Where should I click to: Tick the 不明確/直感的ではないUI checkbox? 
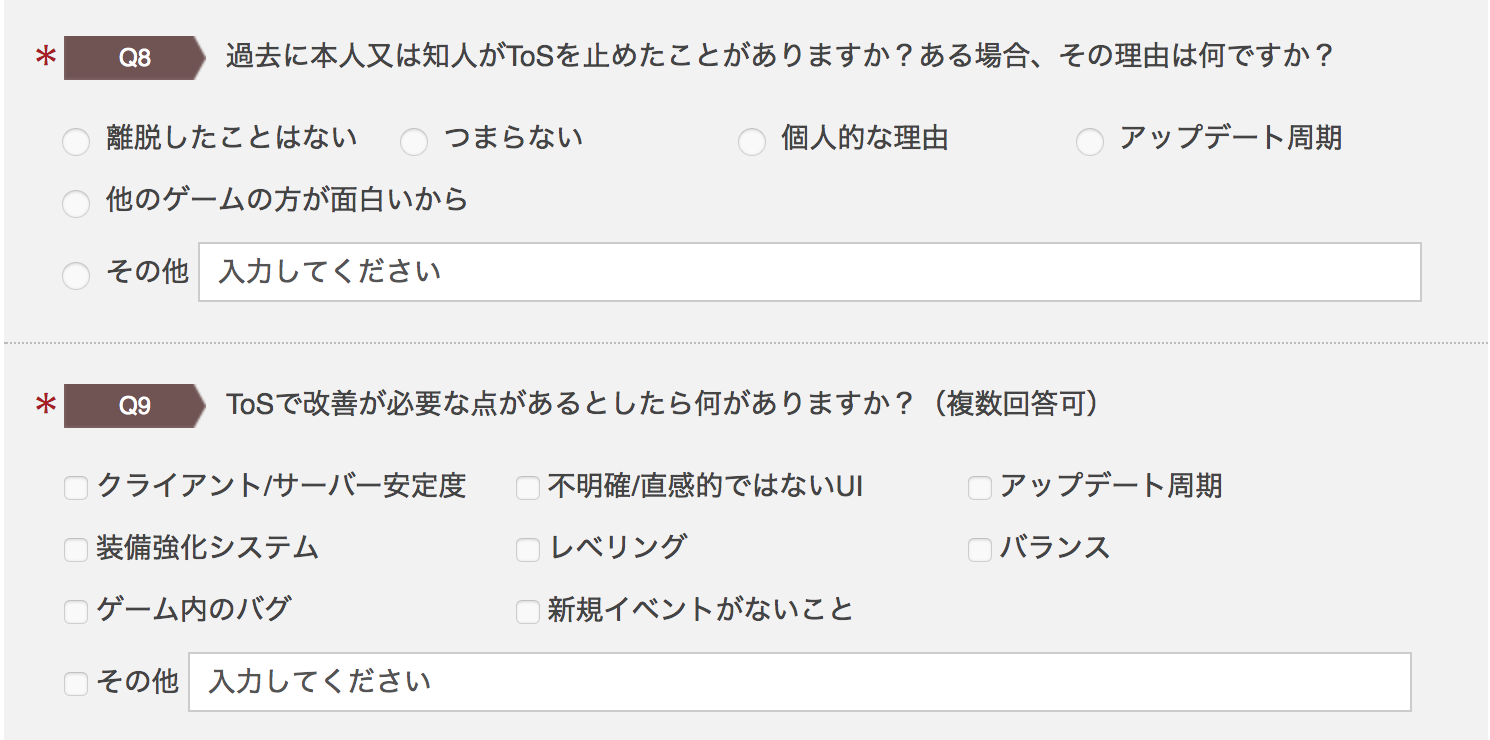coord(528,488)
